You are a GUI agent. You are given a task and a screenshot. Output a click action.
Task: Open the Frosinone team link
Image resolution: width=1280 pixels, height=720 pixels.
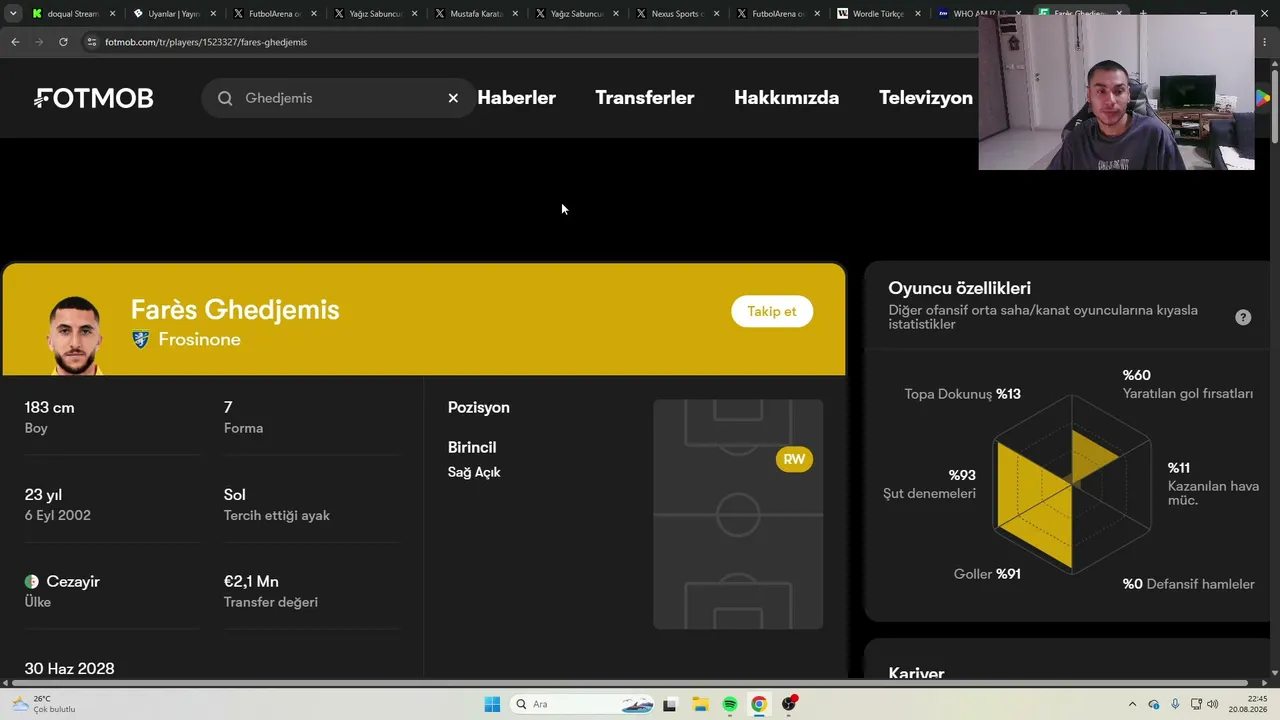point(199,340)
